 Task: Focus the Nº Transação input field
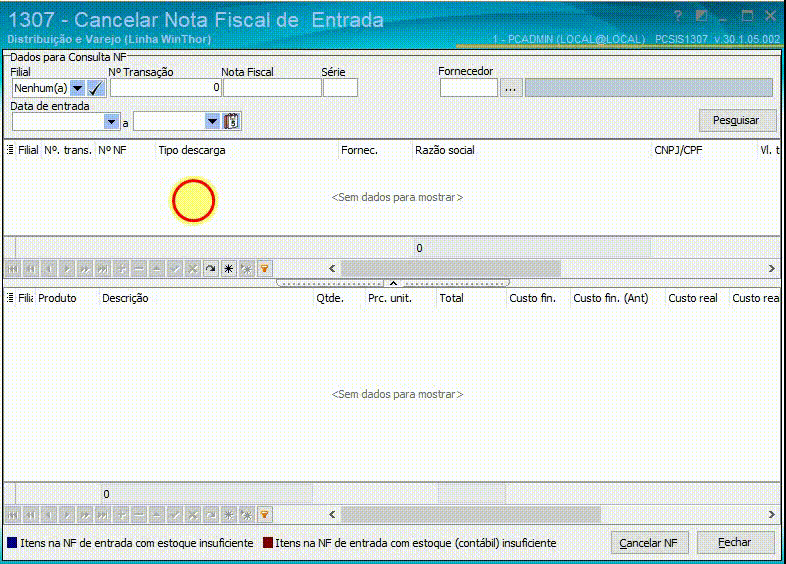pyautogui.click(x=165, y=88)
